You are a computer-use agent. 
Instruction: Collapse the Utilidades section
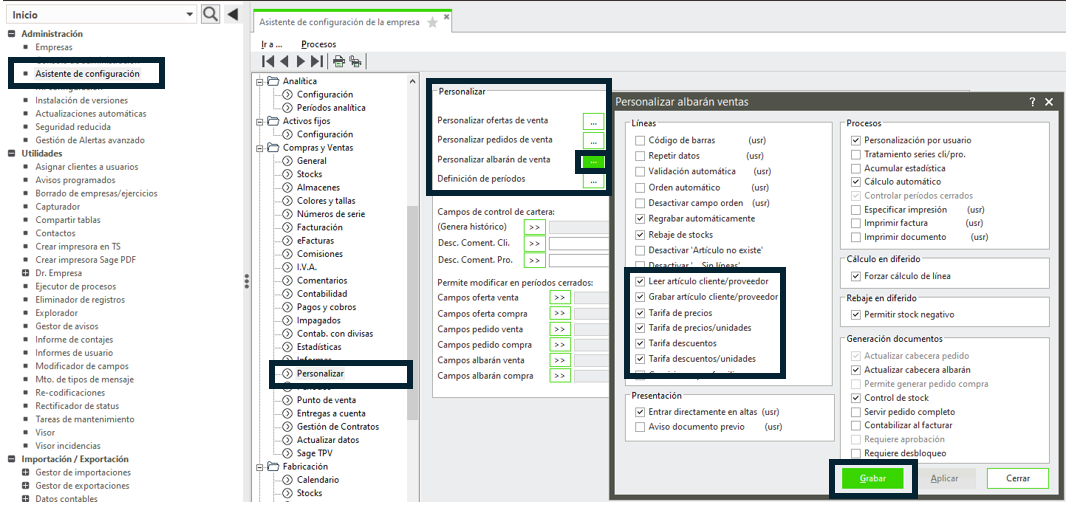coord(11,153)
